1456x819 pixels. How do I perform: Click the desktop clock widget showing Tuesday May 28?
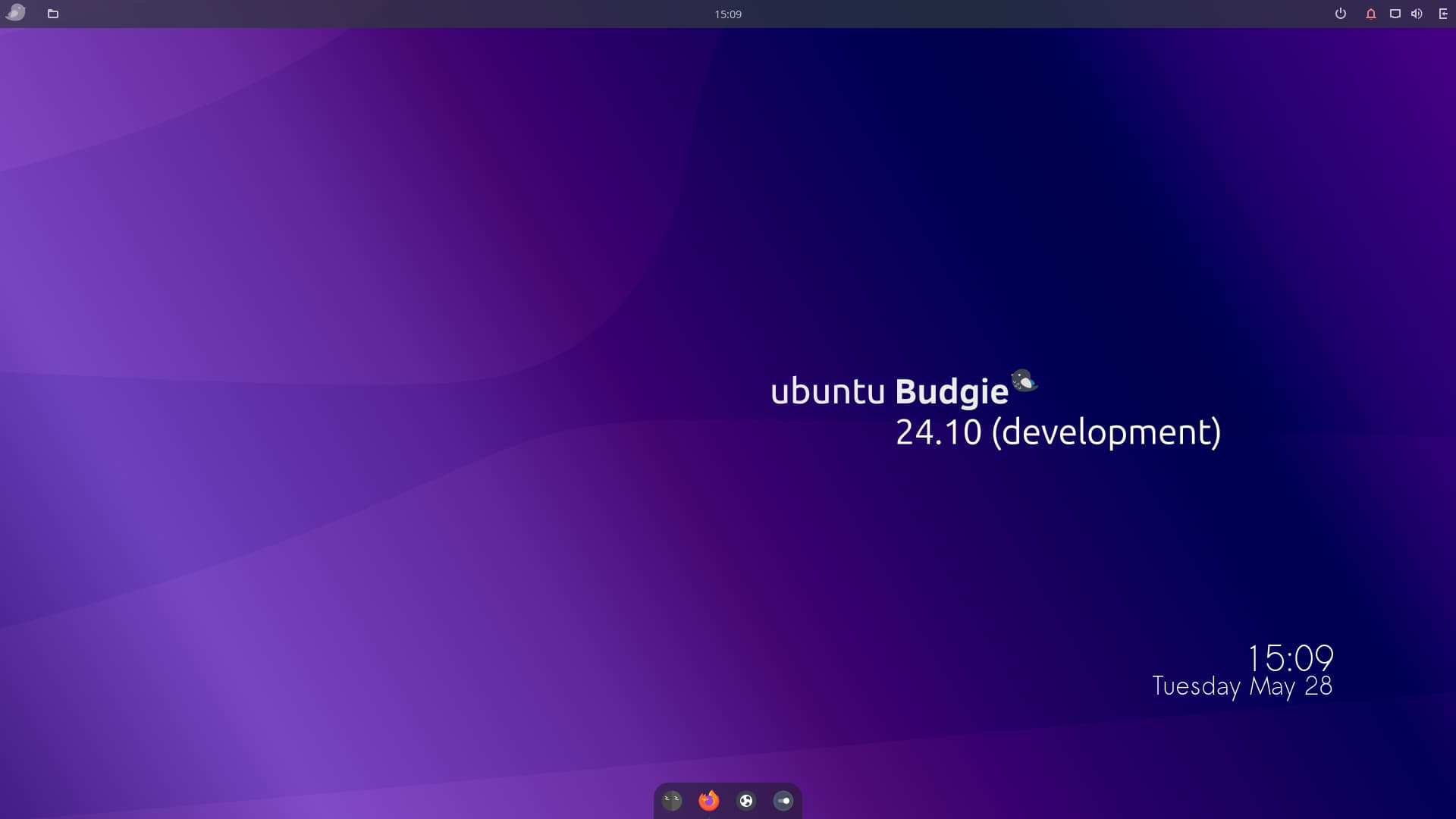[1243, 671]
